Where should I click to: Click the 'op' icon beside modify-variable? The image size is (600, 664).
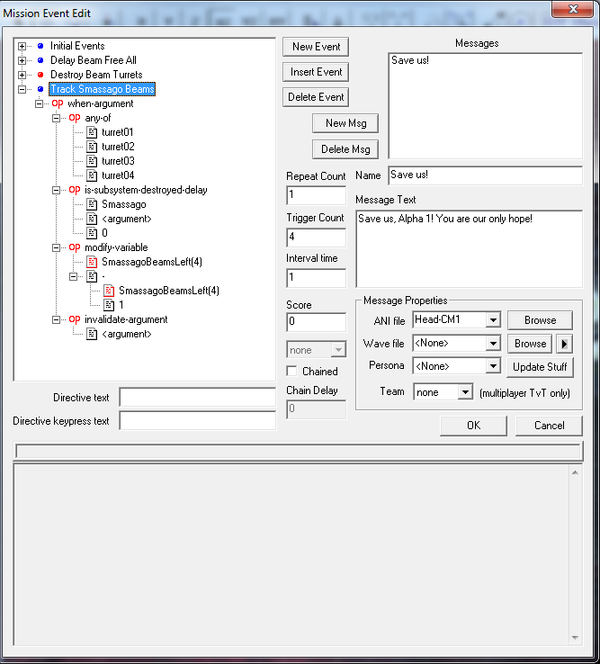76,247
